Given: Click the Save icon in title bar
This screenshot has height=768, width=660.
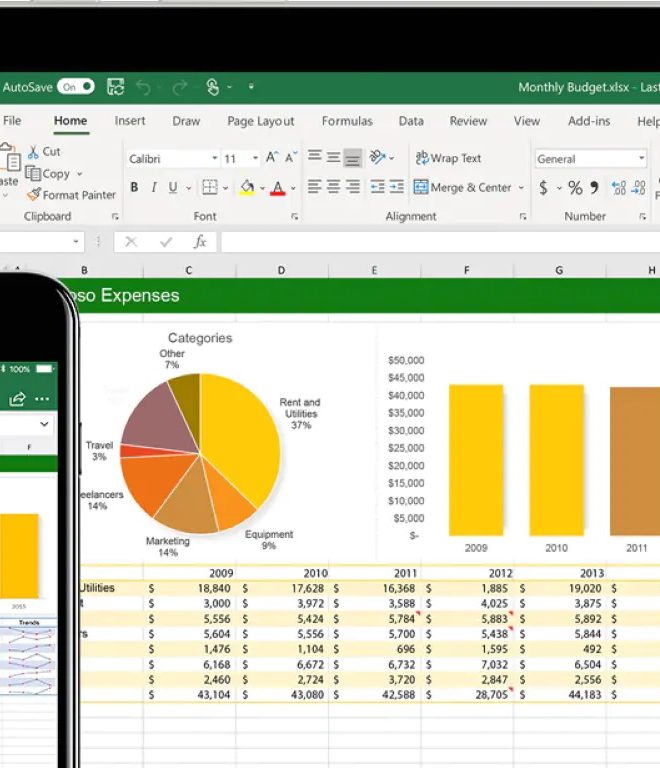Looking at the screenshot, I should 116,87.
